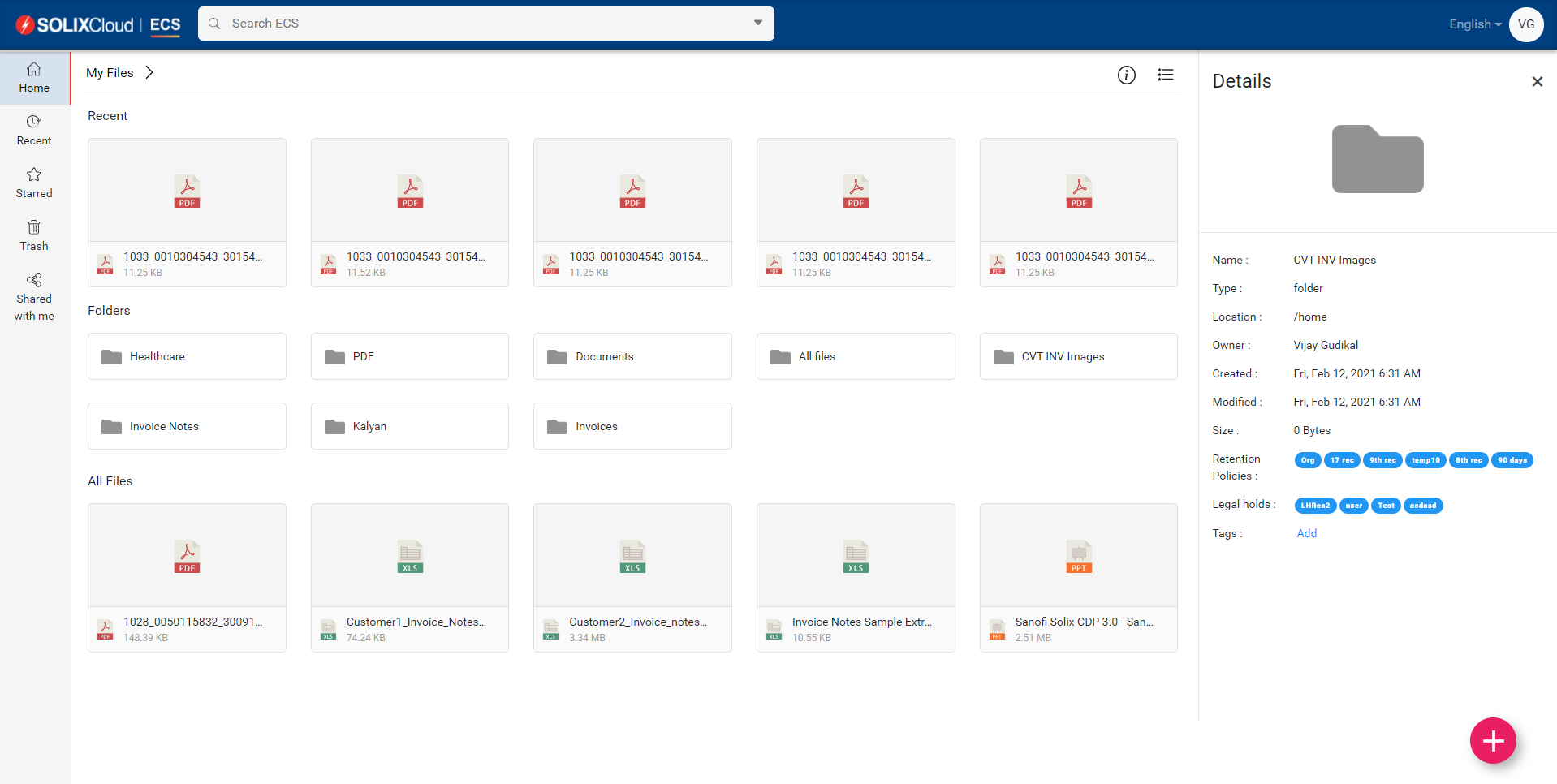Click the LHRec2 legal hold tag

(1315, 506)
